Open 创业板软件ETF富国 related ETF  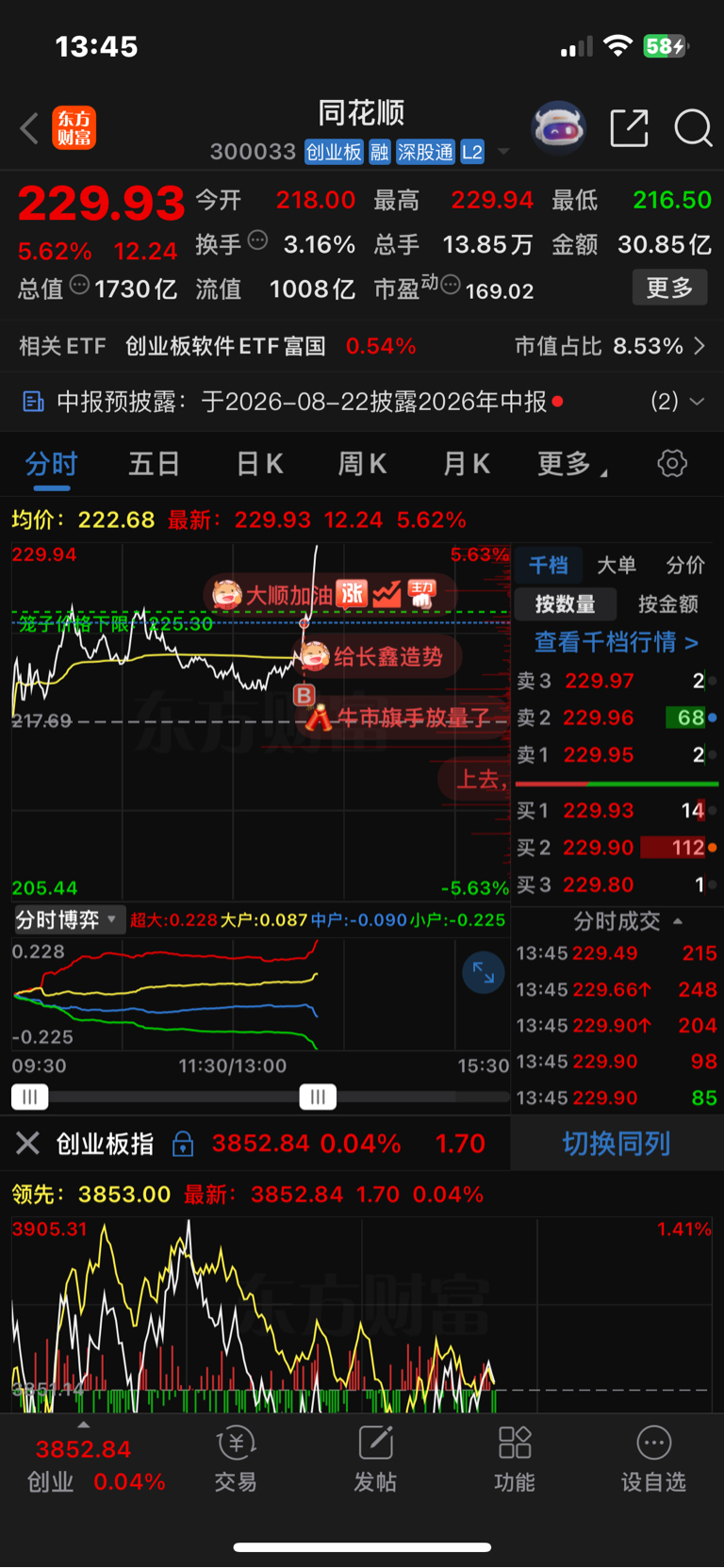coord(225,346)
